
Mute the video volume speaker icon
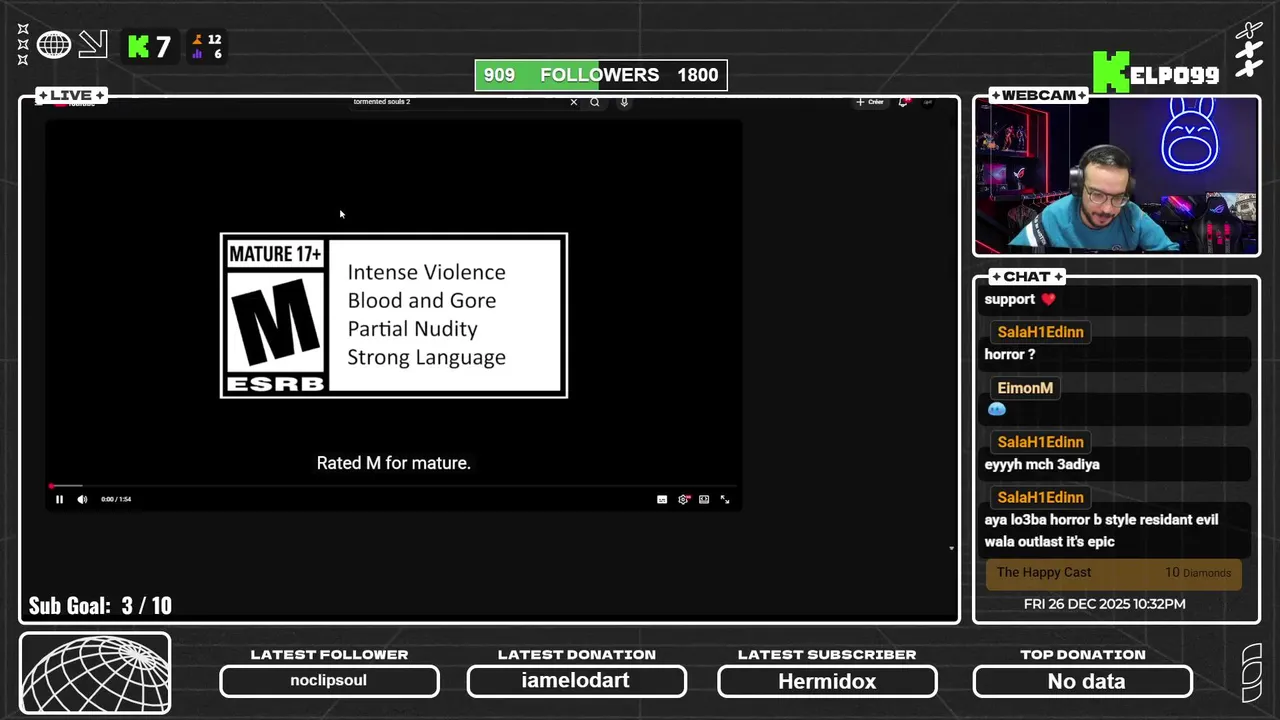pos(82,499)
